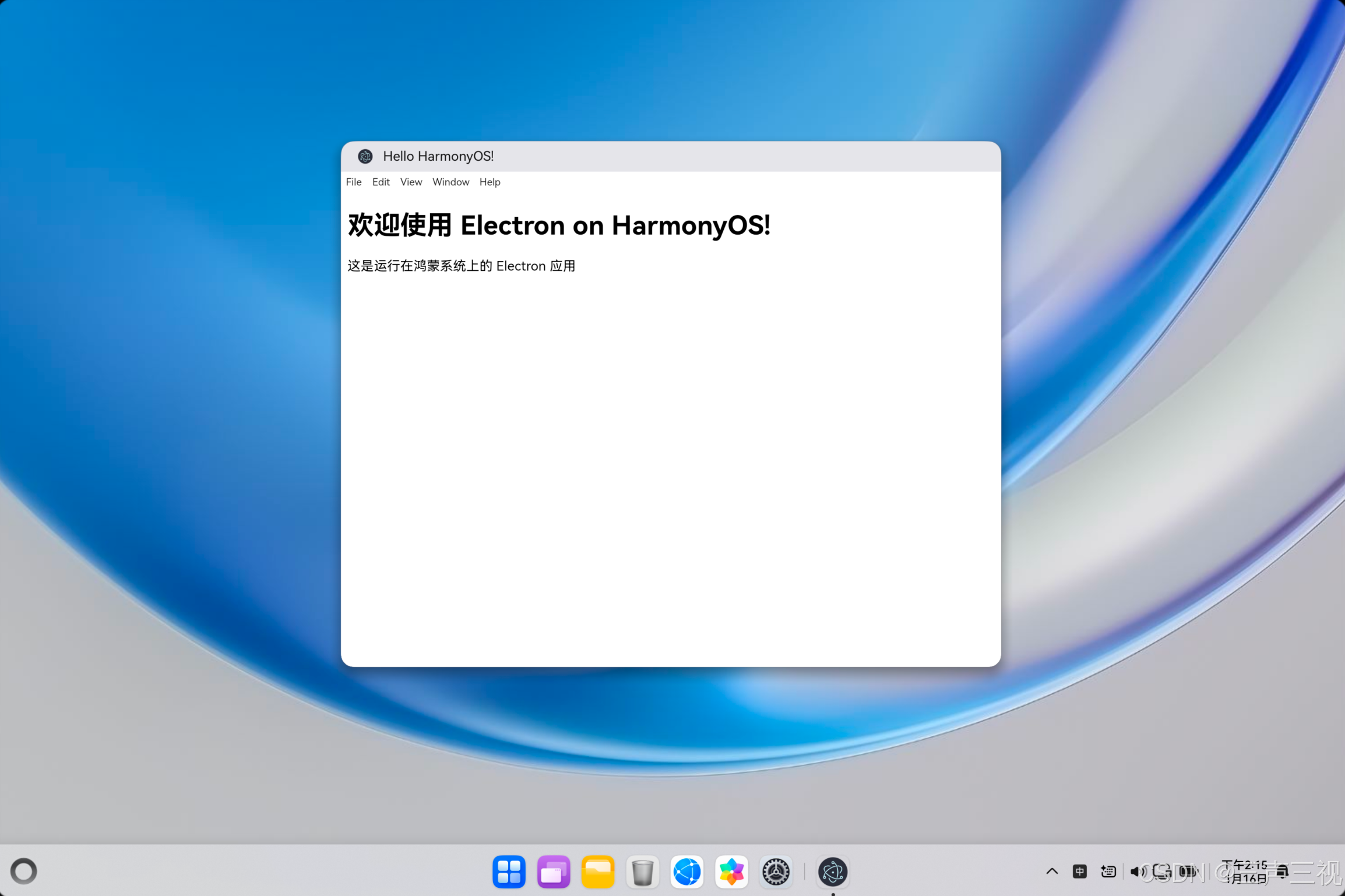Launch the web browser from the dock

(686, 872)
